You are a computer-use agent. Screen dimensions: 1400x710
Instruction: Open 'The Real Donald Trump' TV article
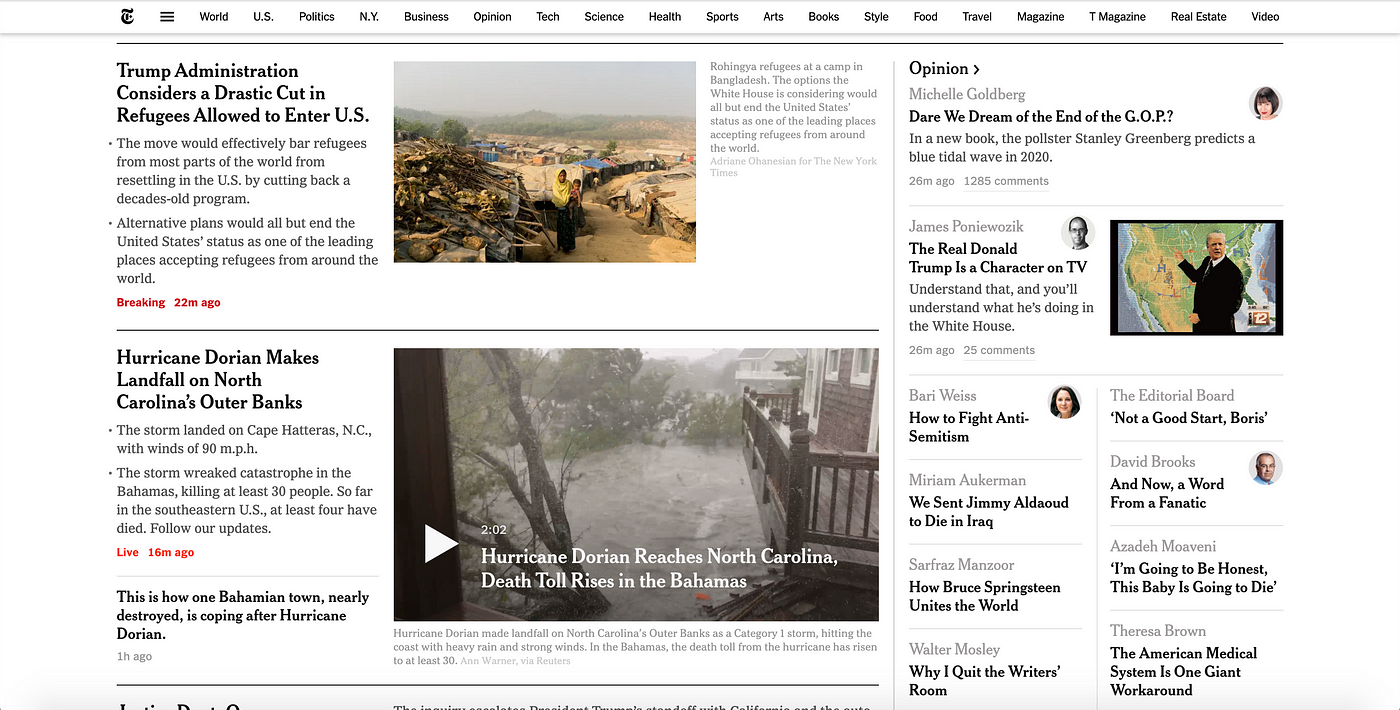tap(998, 258)
